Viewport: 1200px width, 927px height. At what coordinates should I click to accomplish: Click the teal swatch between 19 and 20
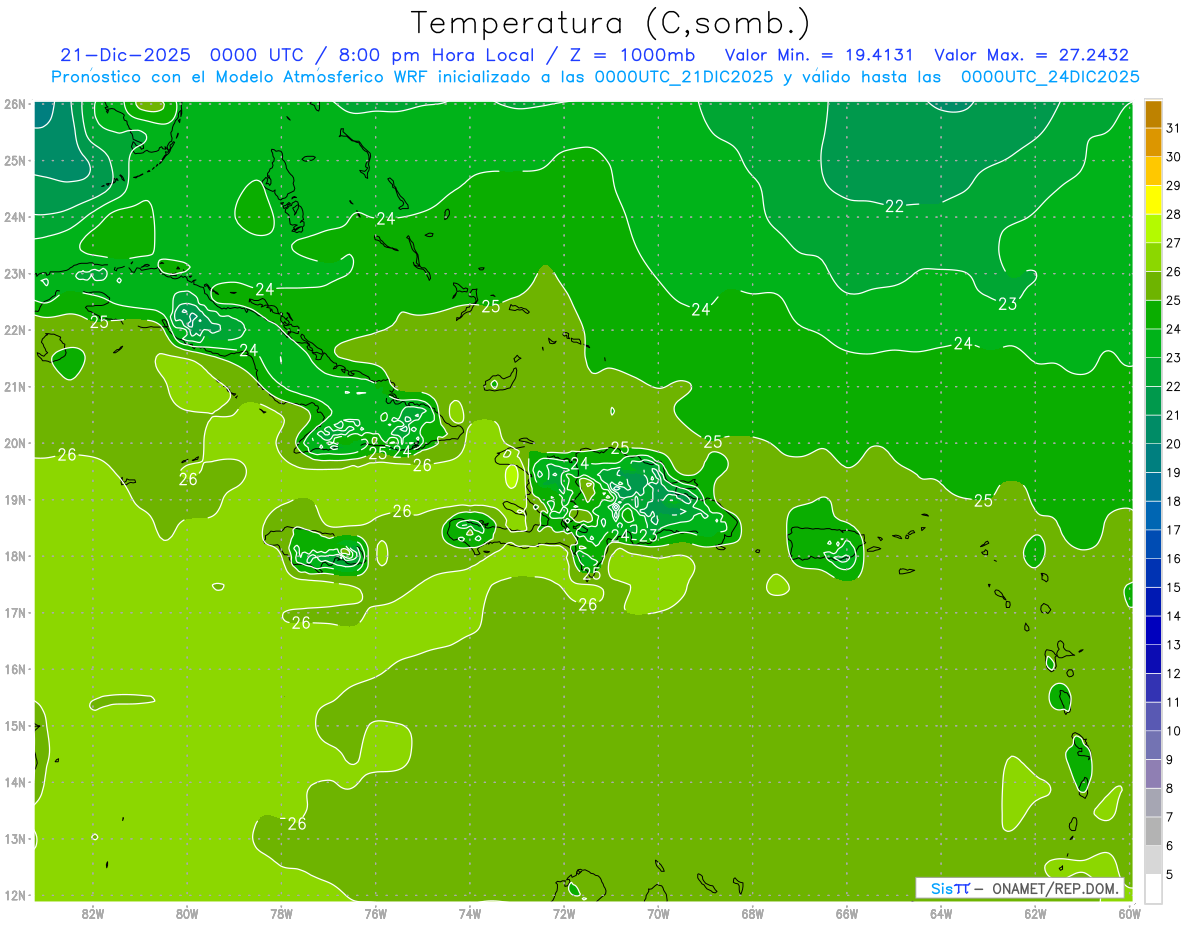click(x=1153, y=458)
